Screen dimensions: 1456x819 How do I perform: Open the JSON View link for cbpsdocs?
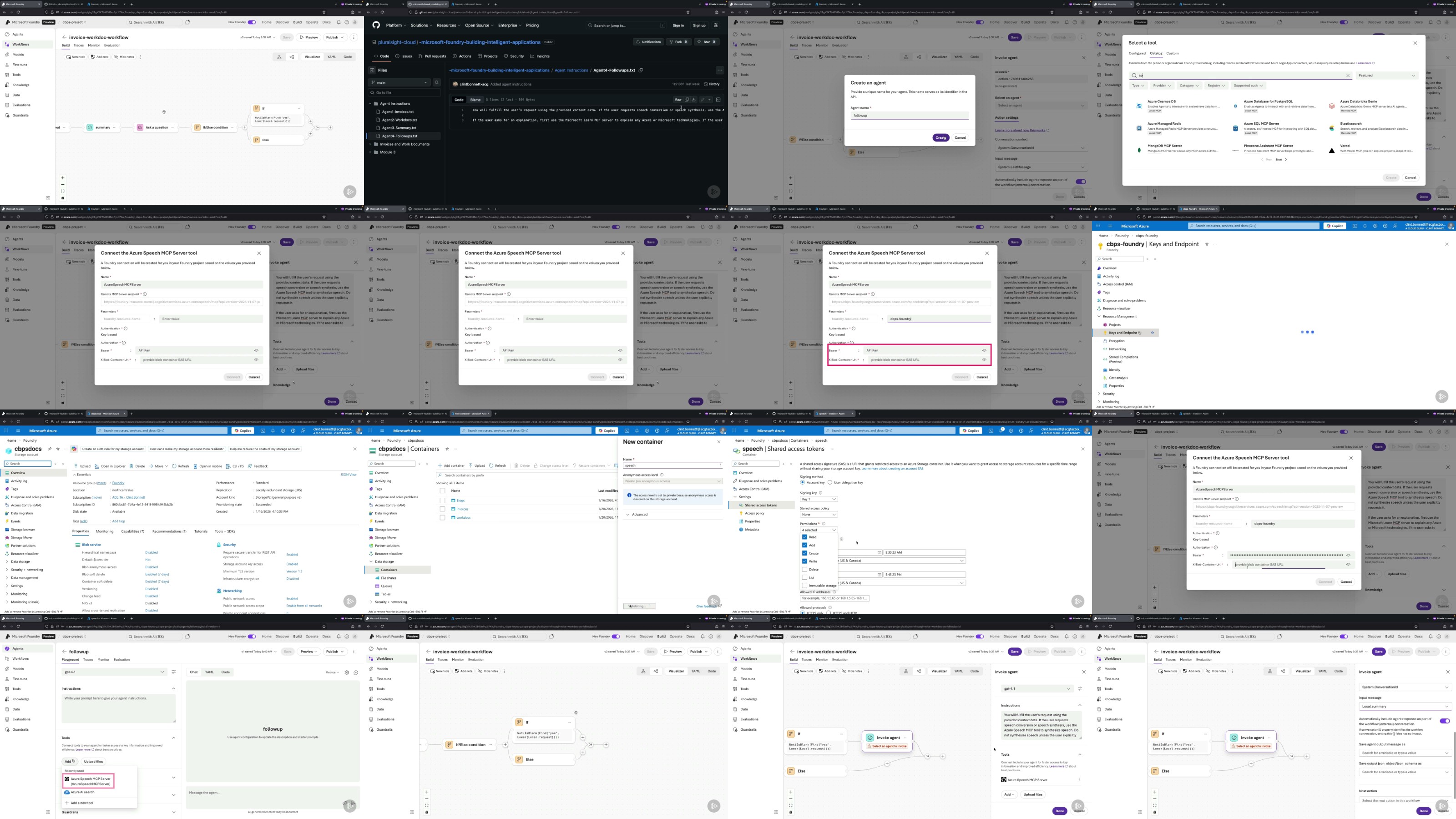coord(349,475)
